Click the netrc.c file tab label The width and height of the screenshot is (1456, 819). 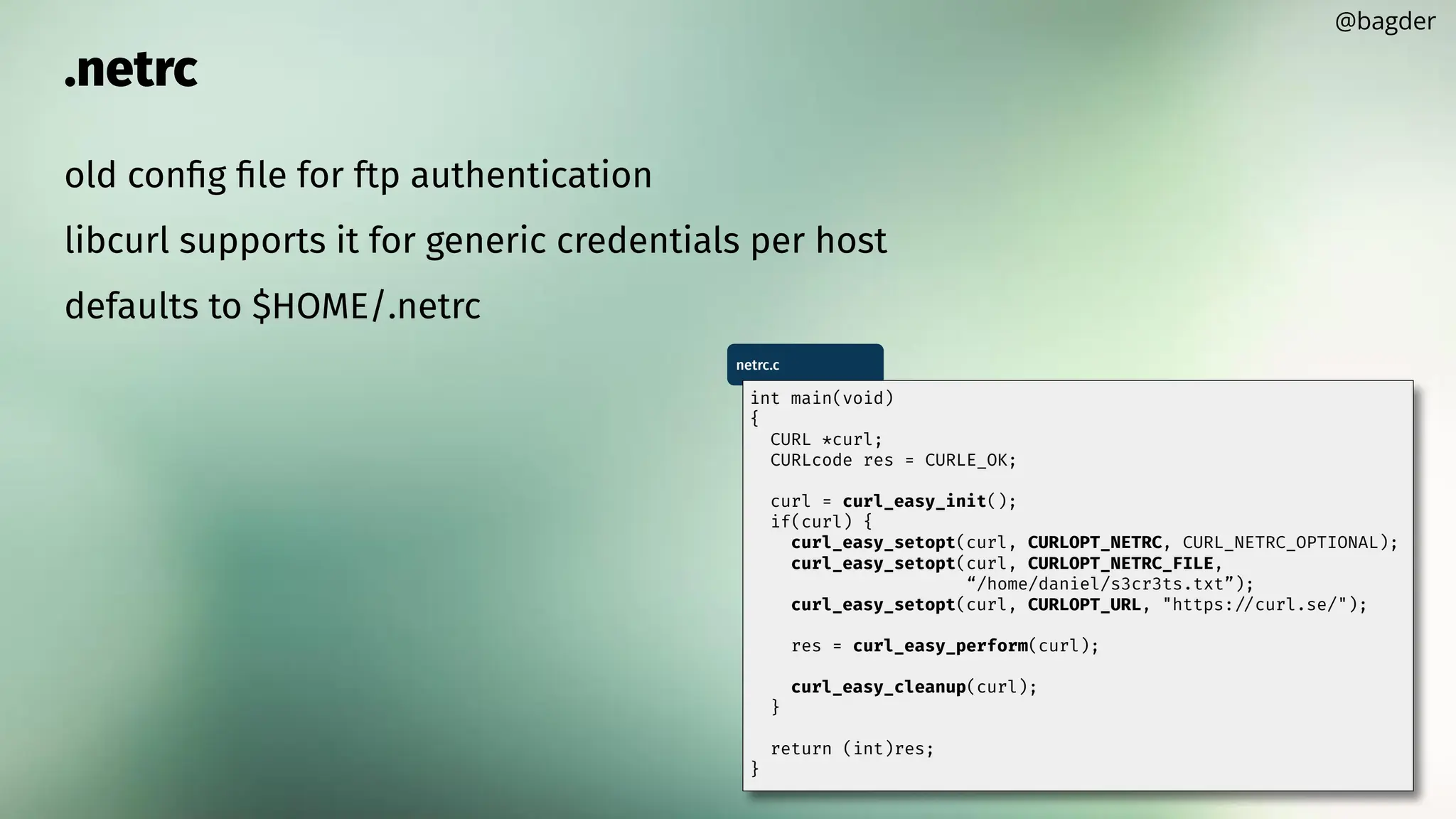click(758, 365)
